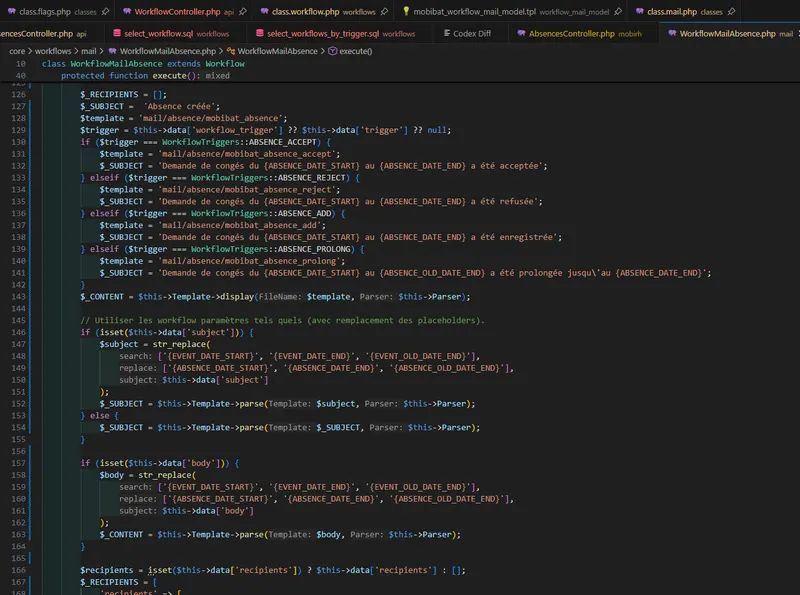Click 'WorkflowTriggers::ABSENCE_ACCEPT' on line 130
The width and height of the screenshot is (800, 595).
click(x=241, y=142)
